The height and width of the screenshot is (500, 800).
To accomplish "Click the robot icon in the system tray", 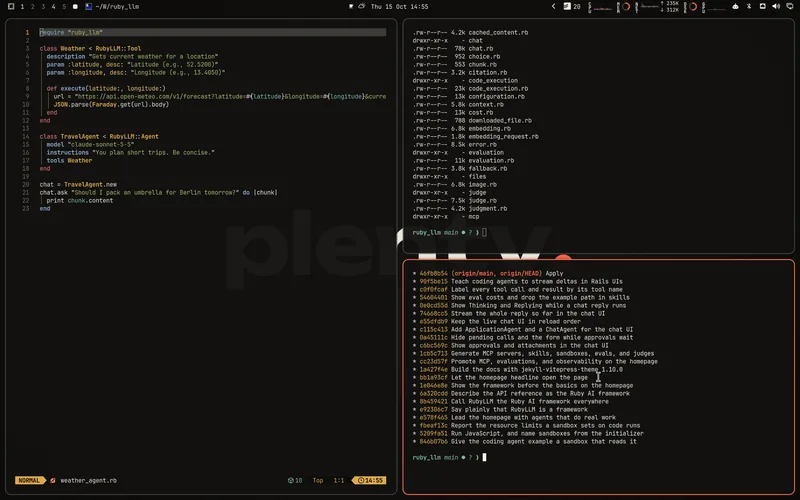I will 735,7.
